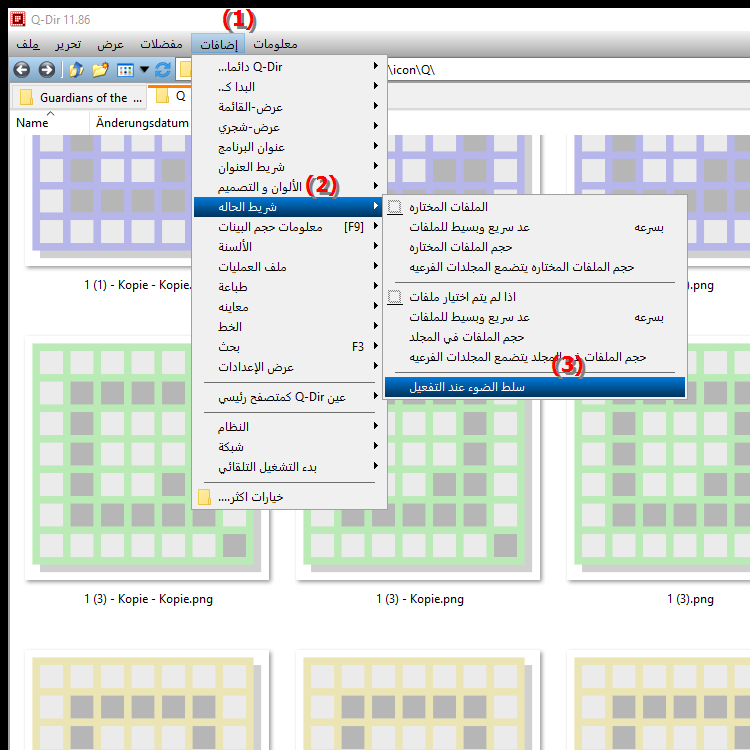This screenshot has width=750, height=750.
Task: Open the معاينه submenu
Action: [x=289, y=307]
